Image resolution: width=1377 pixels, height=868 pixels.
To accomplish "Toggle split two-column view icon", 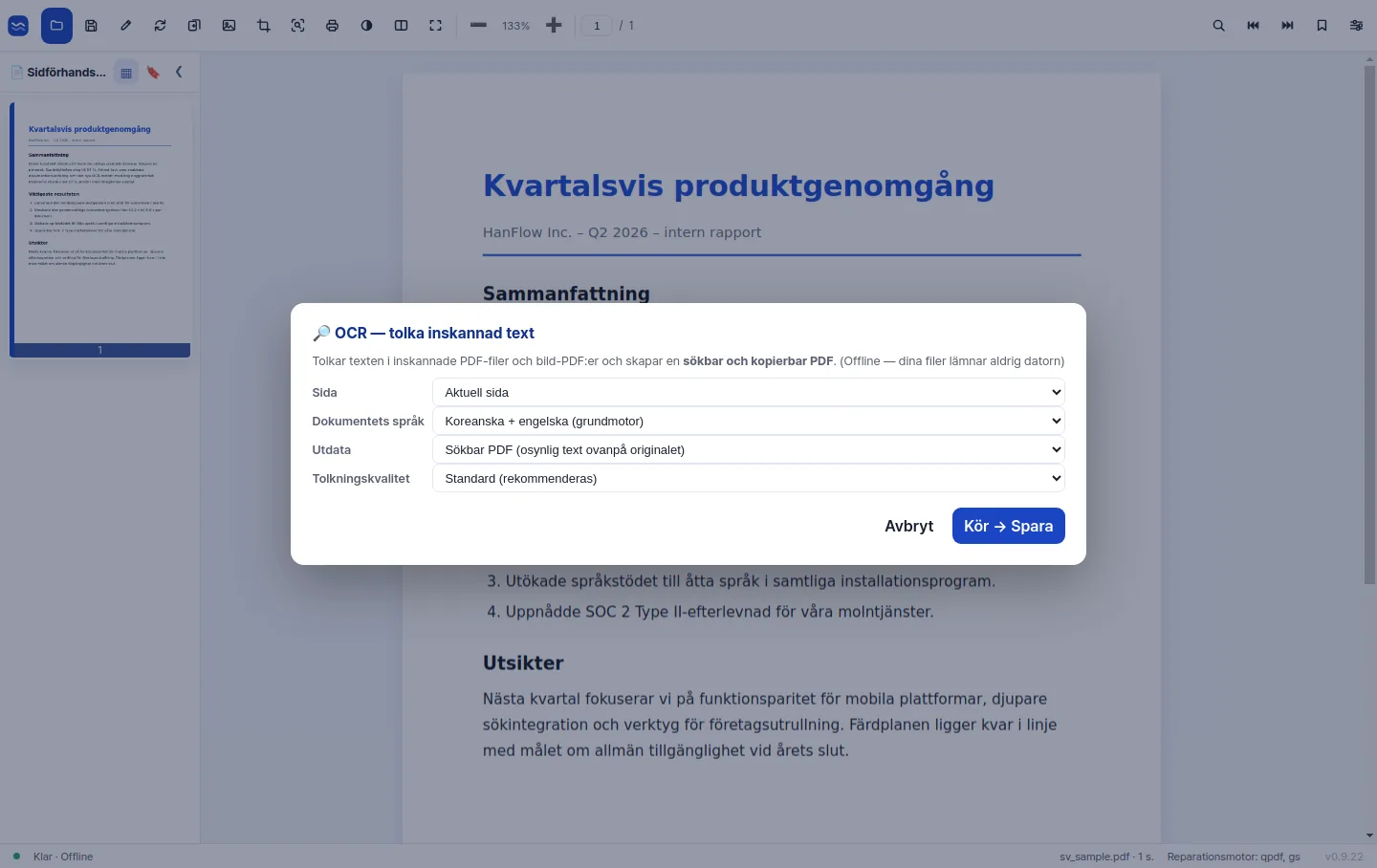I will tap(401, 26).
